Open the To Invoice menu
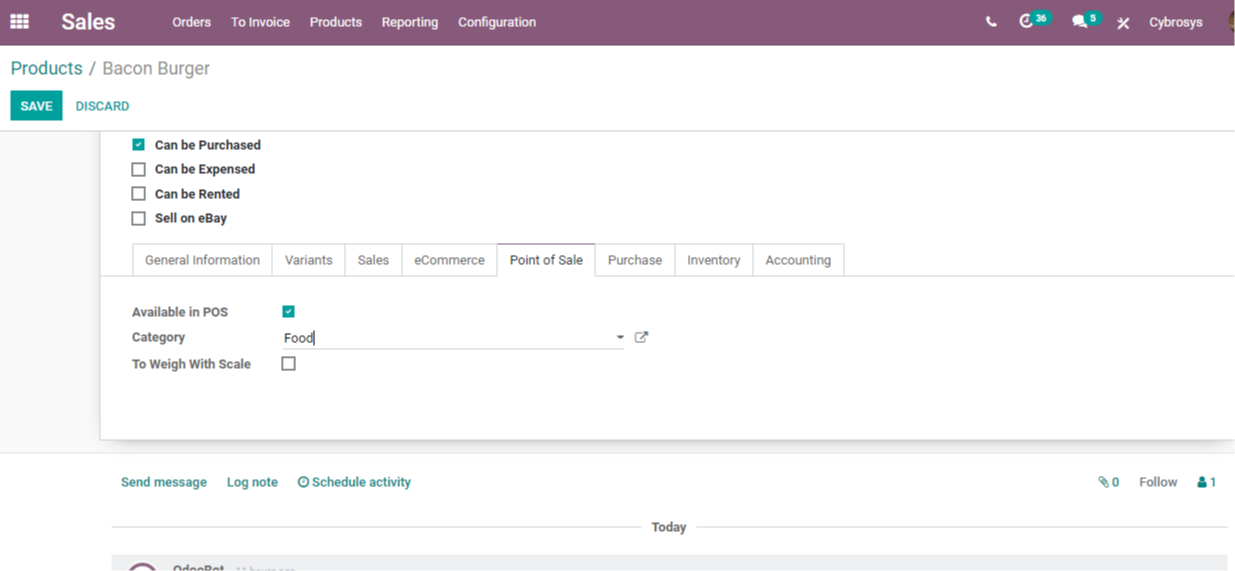Image resolution: width=1235 pixels, height=571 pixels. tap(260, 22)
